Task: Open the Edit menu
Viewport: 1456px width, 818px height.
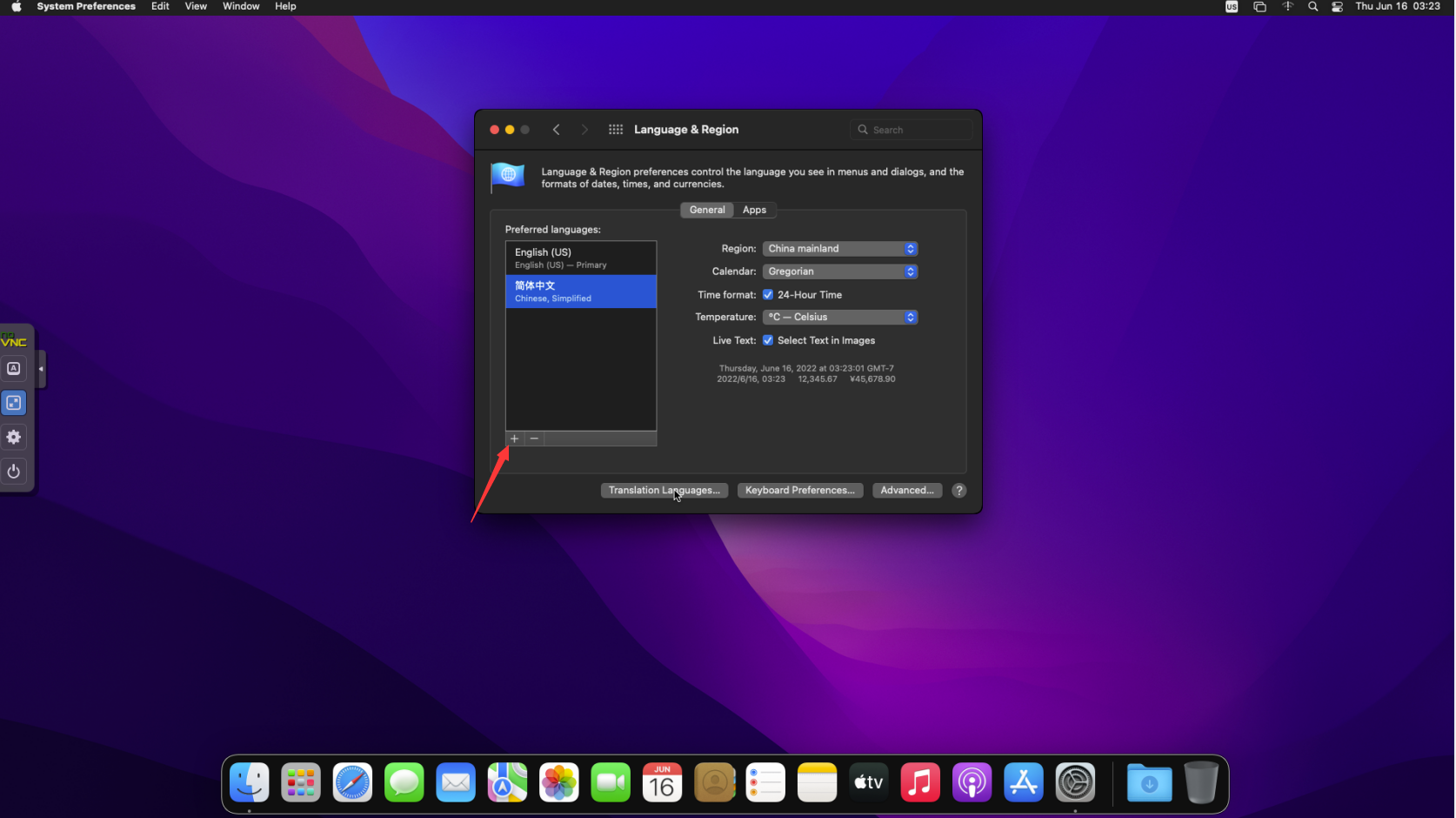Action: (160, 6)
